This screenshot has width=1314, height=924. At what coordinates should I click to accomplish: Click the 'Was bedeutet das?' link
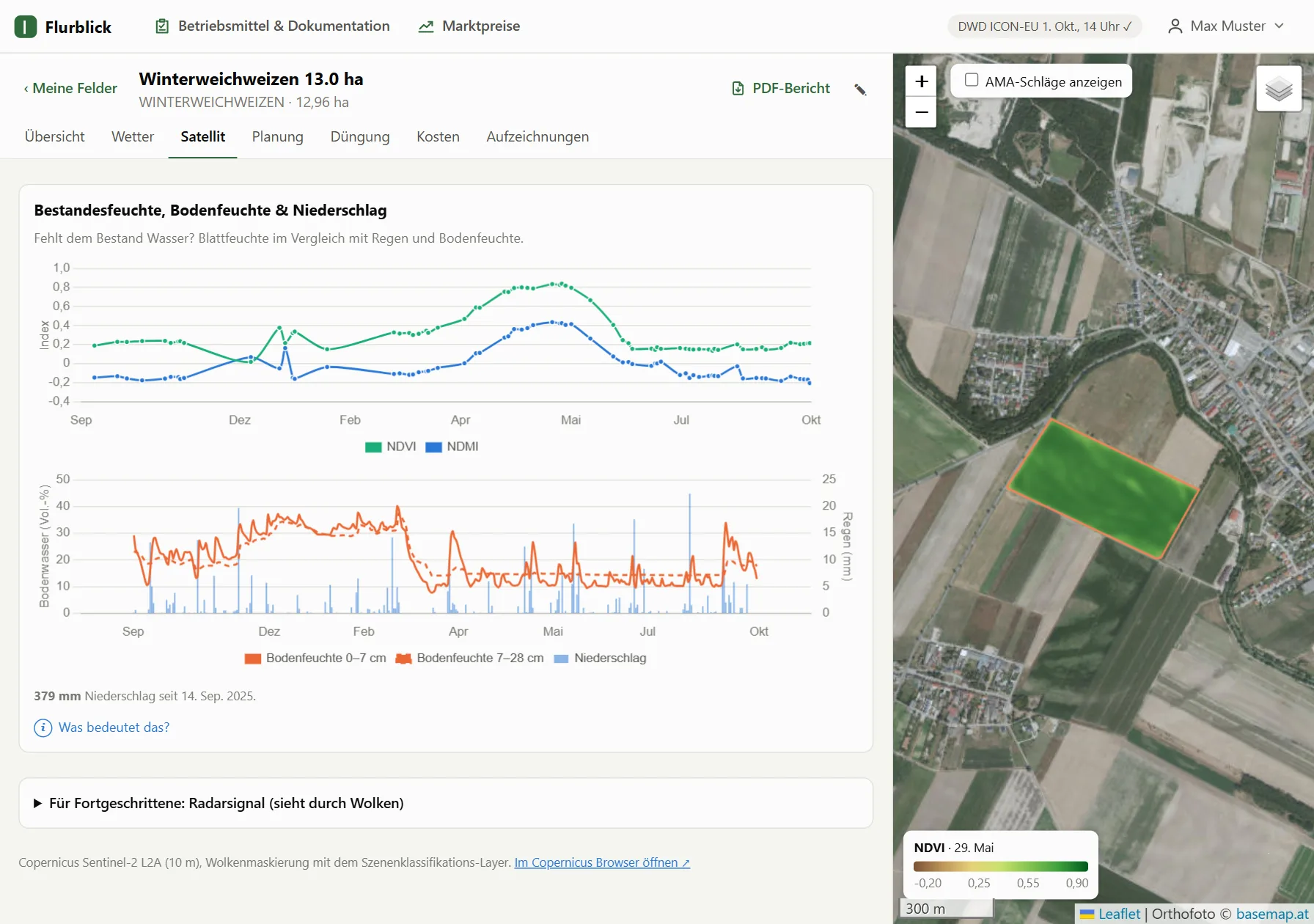pos(114,727)
